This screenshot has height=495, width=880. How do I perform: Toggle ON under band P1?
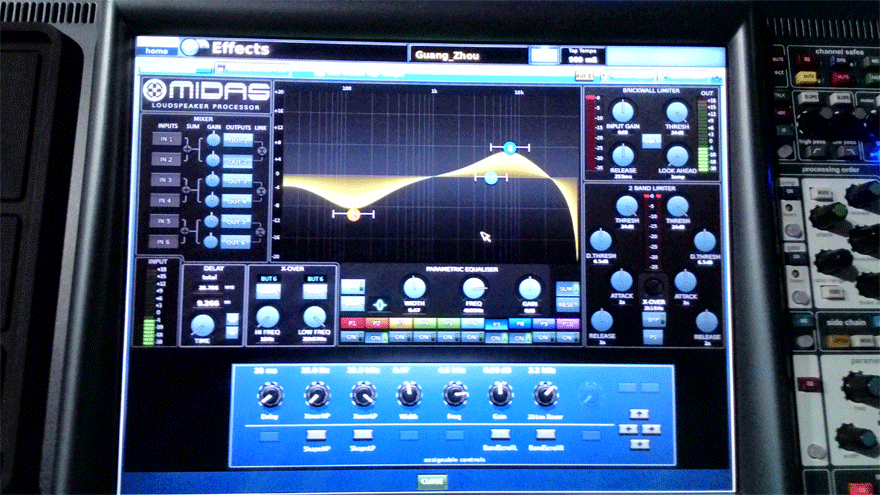tap(352, 337)
